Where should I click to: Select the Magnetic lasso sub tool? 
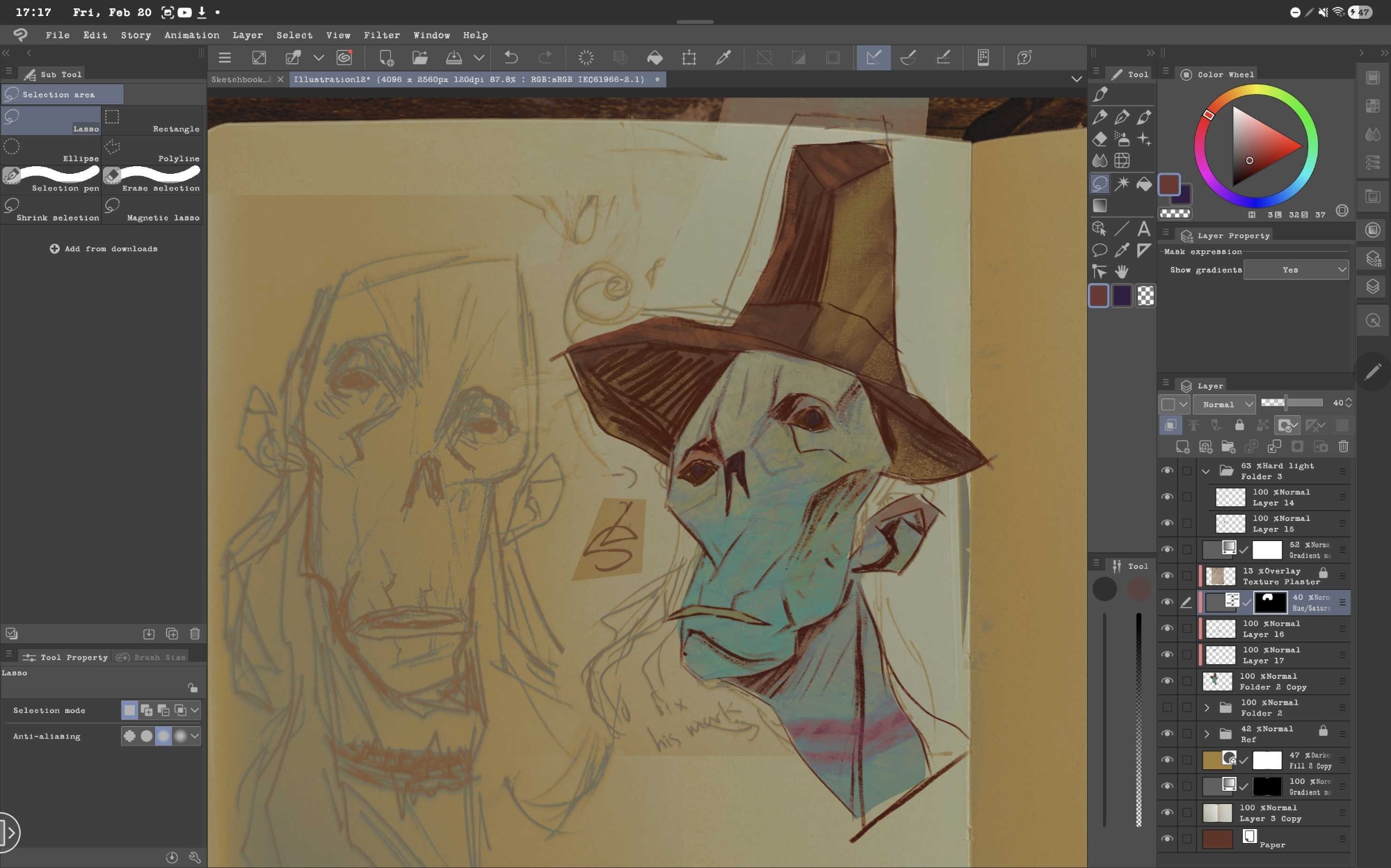pyautogui.click(x=152, y=209)
